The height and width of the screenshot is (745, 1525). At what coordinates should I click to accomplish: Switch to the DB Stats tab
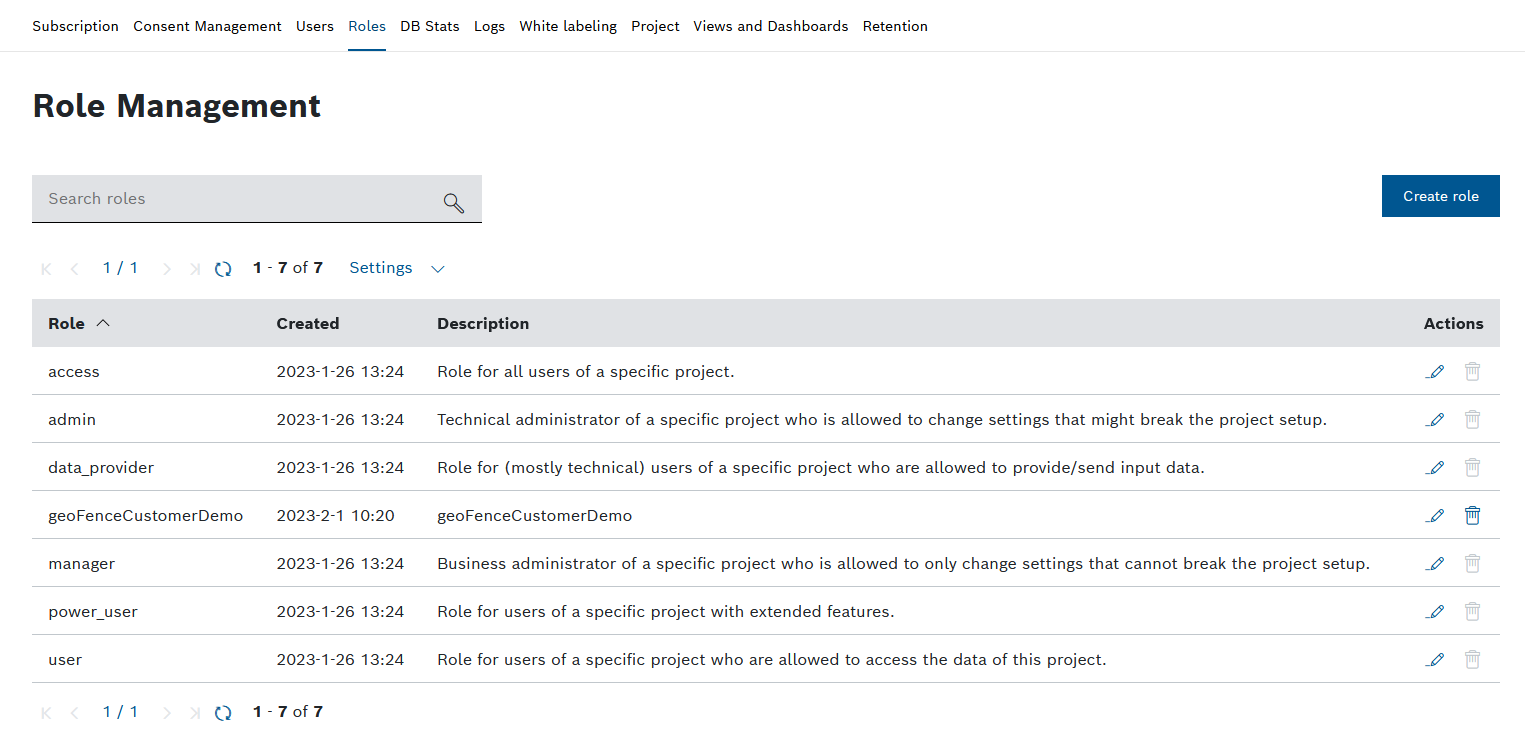[430, 26]
